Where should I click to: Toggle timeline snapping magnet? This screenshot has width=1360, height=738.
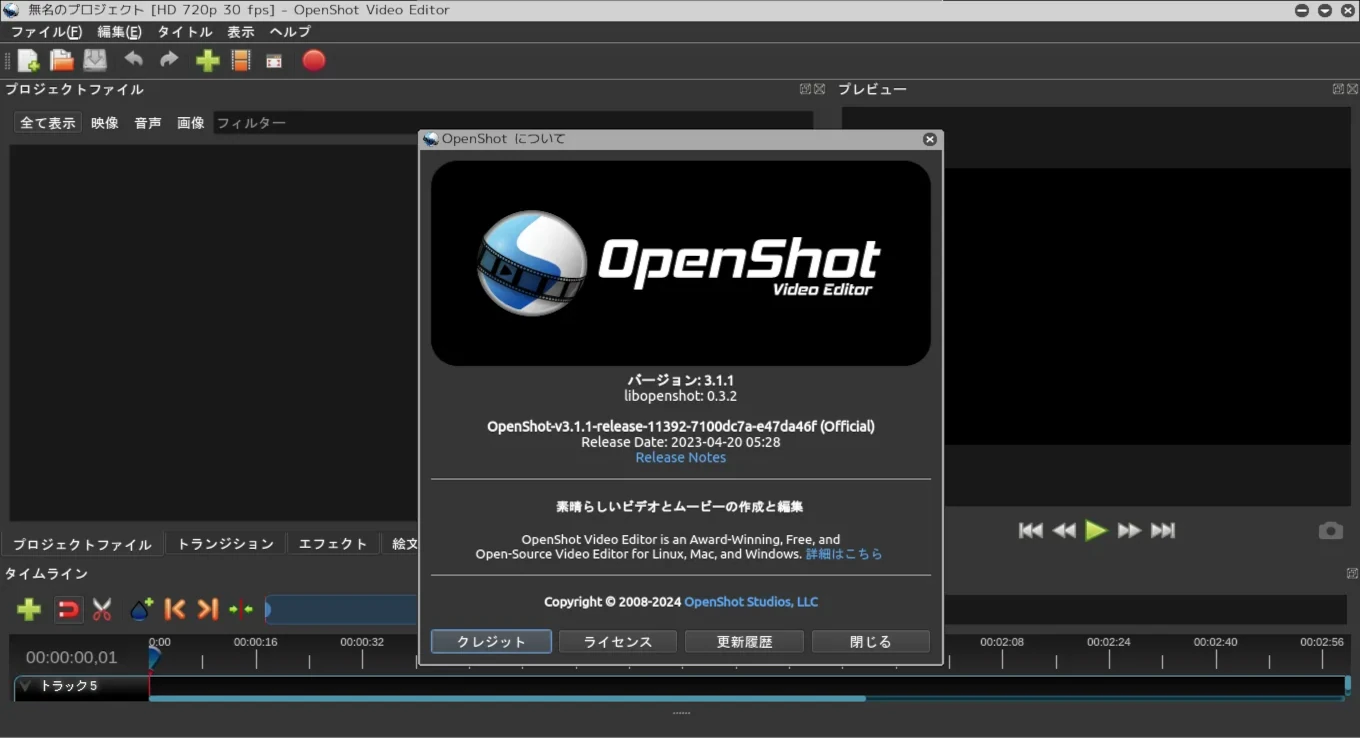pos(67,609)
